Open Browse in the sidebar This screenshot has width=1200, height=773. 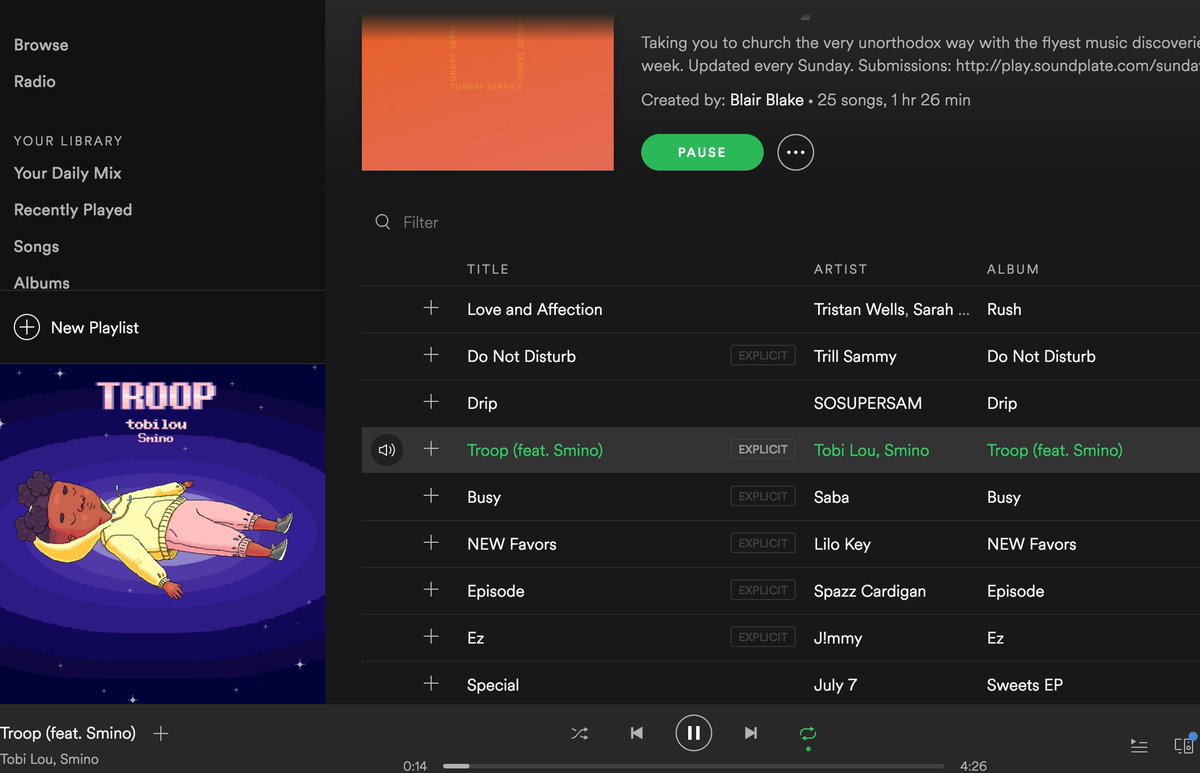(41, 45)
